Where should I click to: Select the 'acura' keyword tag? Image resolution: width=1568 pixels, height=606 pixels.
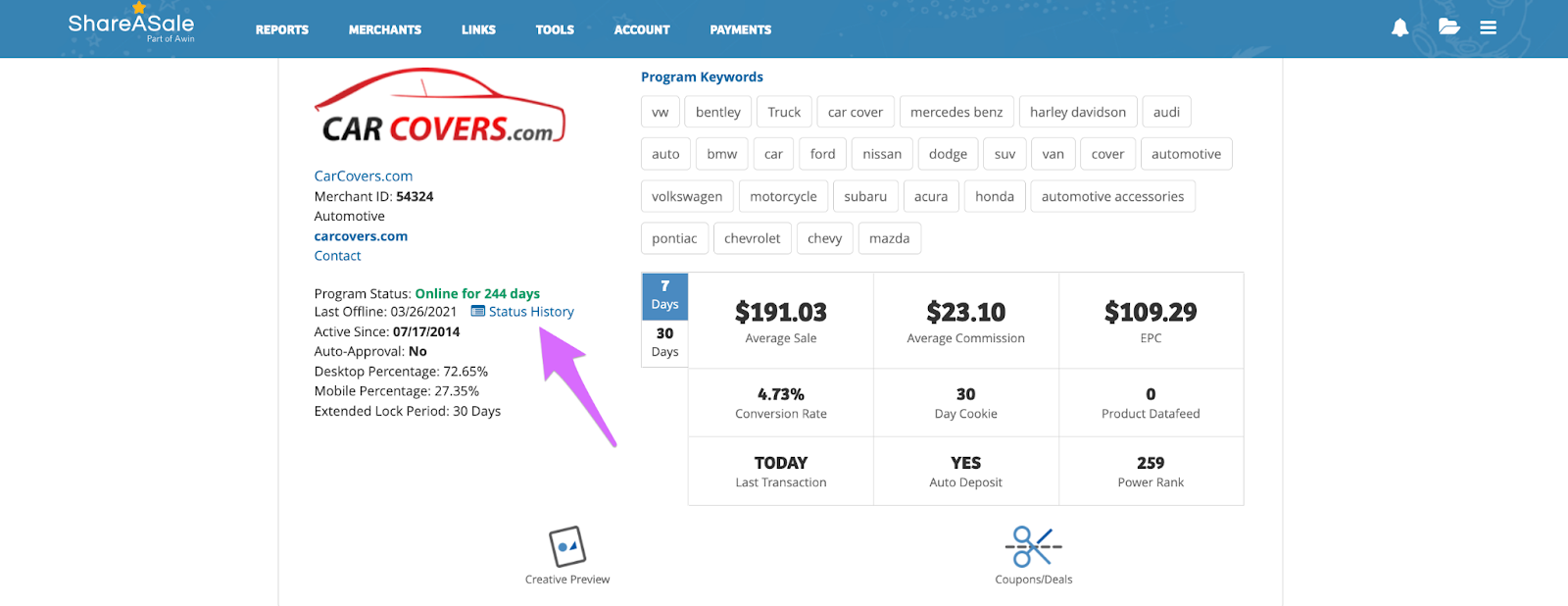coord(931,196)
